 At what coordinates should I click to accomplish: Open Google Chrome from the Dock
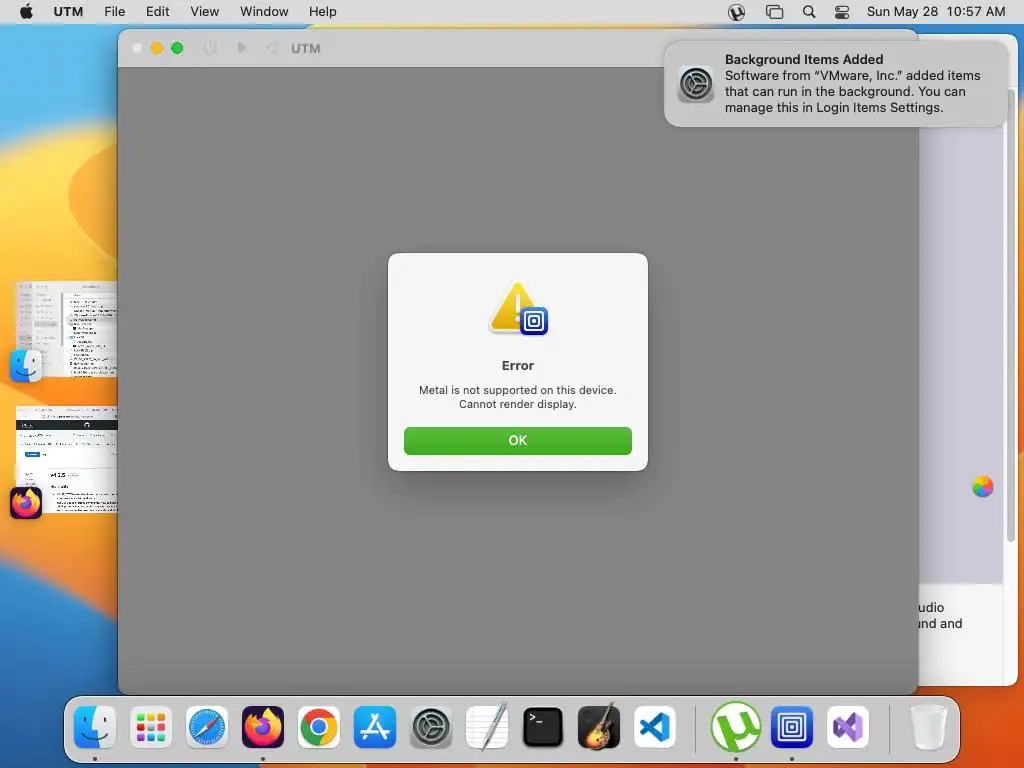(319, 727)
